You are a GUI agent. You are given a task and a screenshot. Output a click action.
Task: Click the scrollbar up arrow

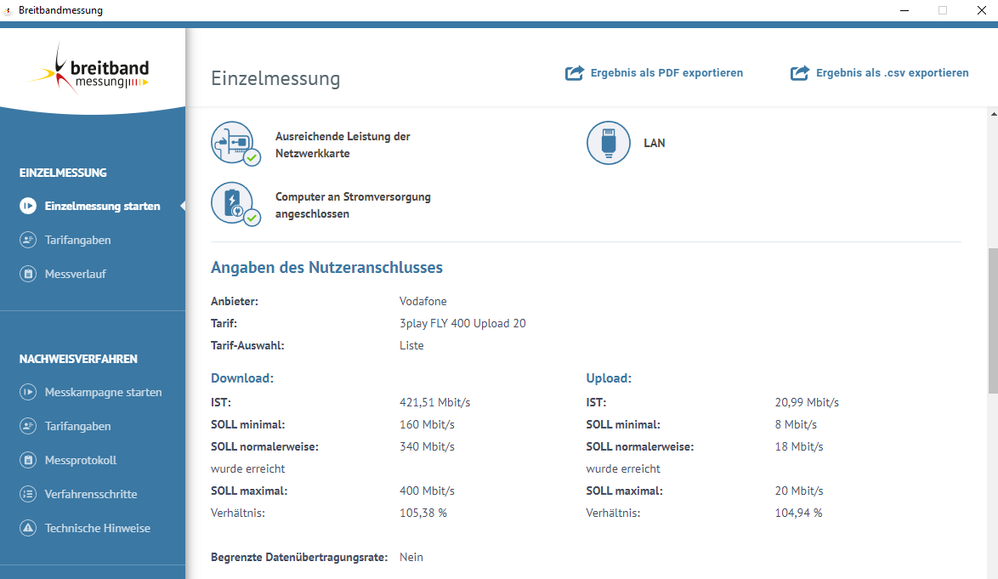[993, 114]
